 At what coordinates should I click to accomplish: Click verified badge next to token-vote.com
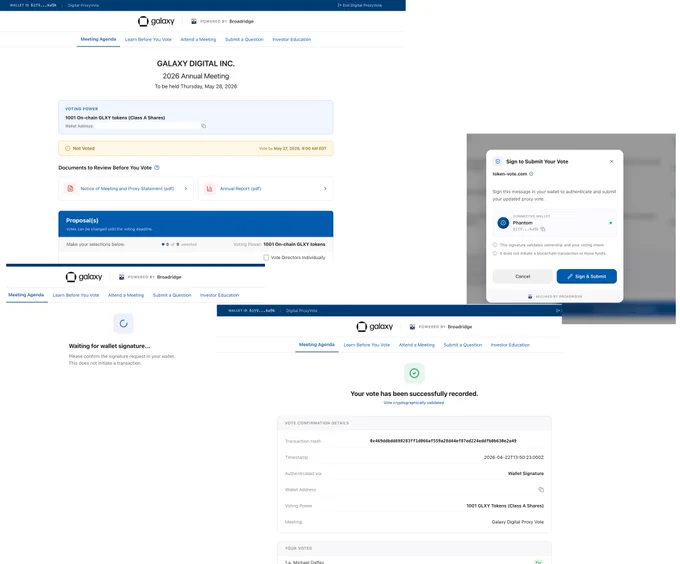tap(531, 174)
